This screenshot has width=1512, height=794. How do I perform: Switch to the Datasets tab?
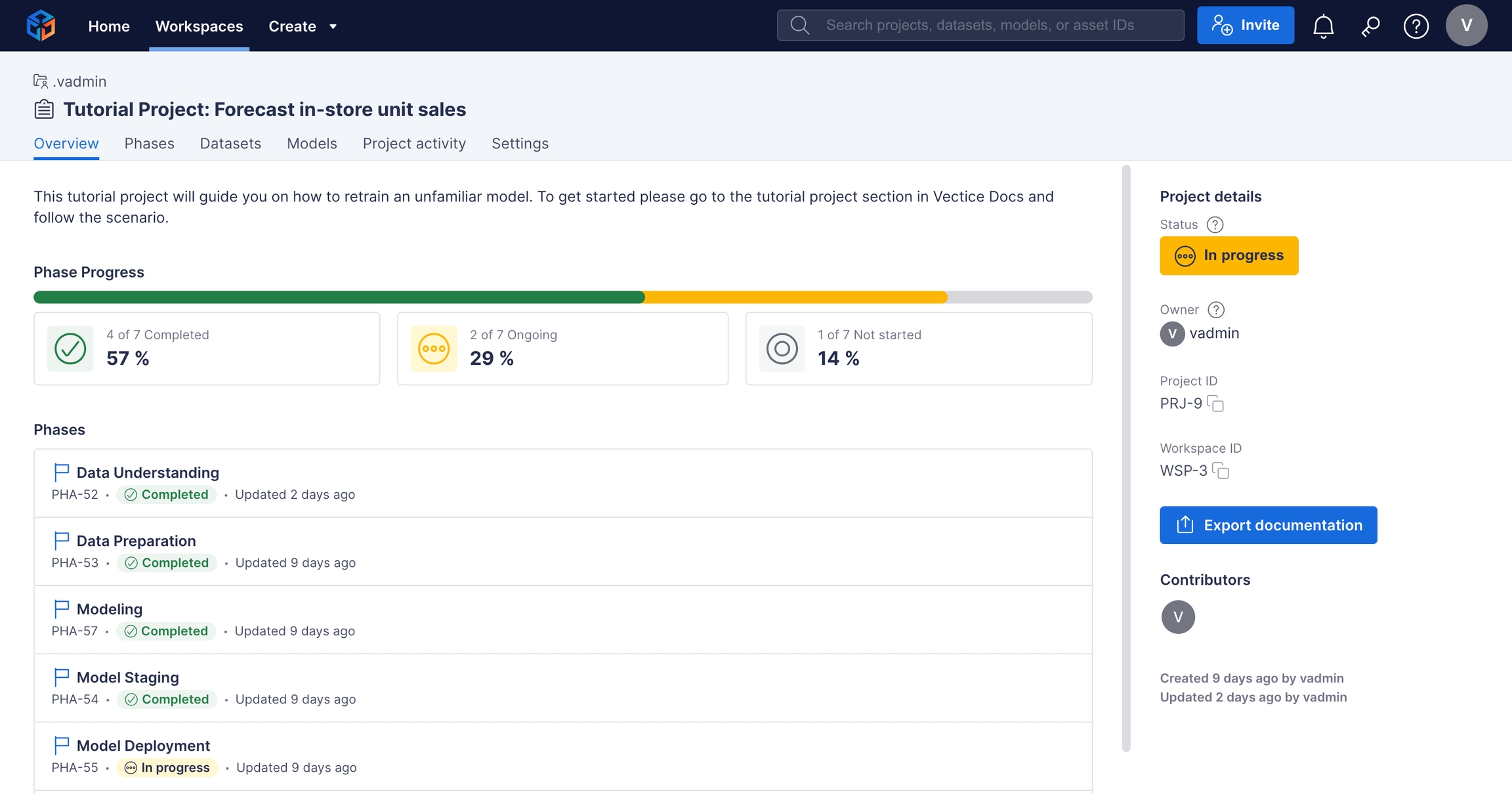[230, 144]
